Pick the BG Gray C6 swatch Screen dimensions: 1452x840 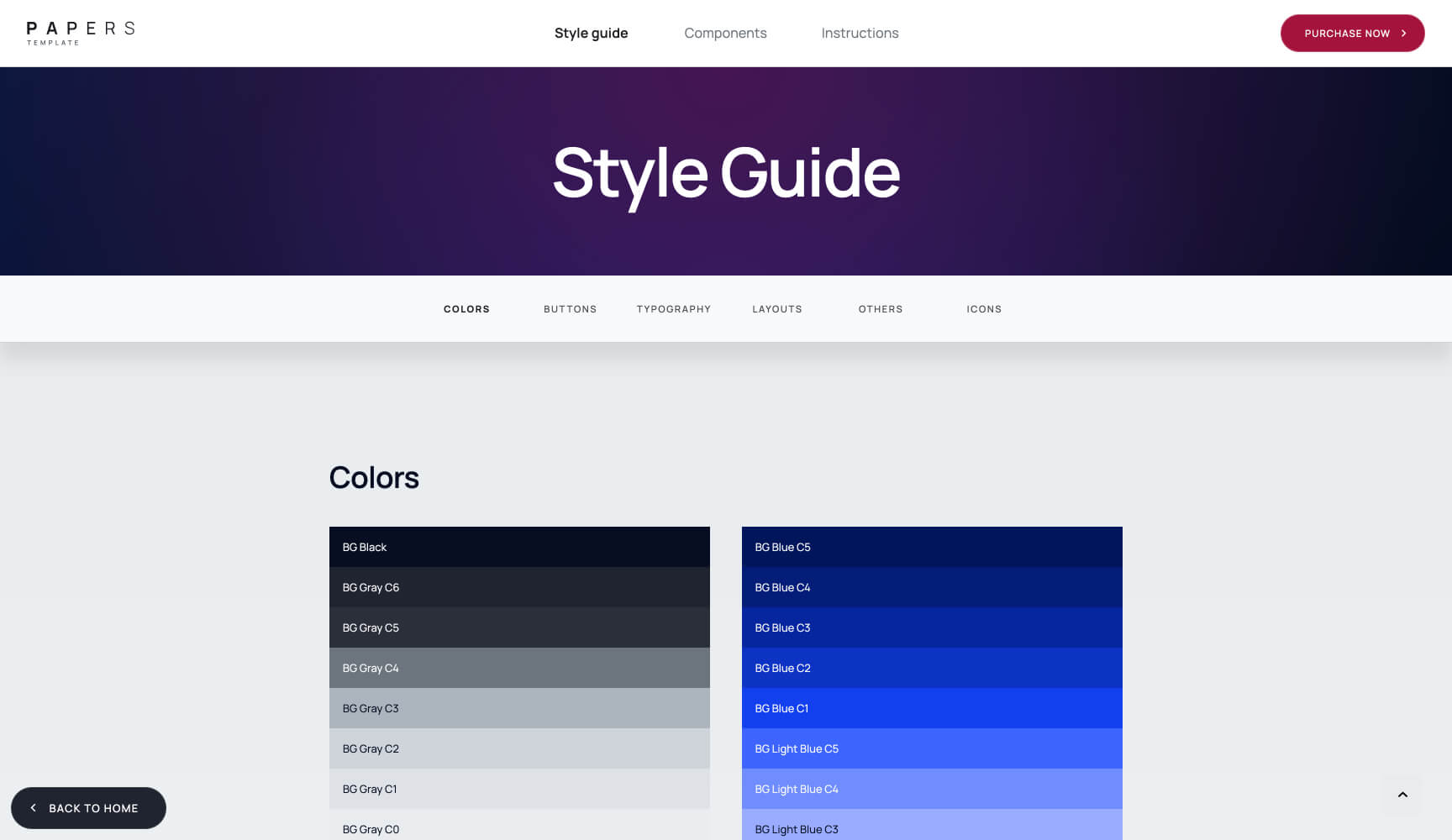coord(519,587)
